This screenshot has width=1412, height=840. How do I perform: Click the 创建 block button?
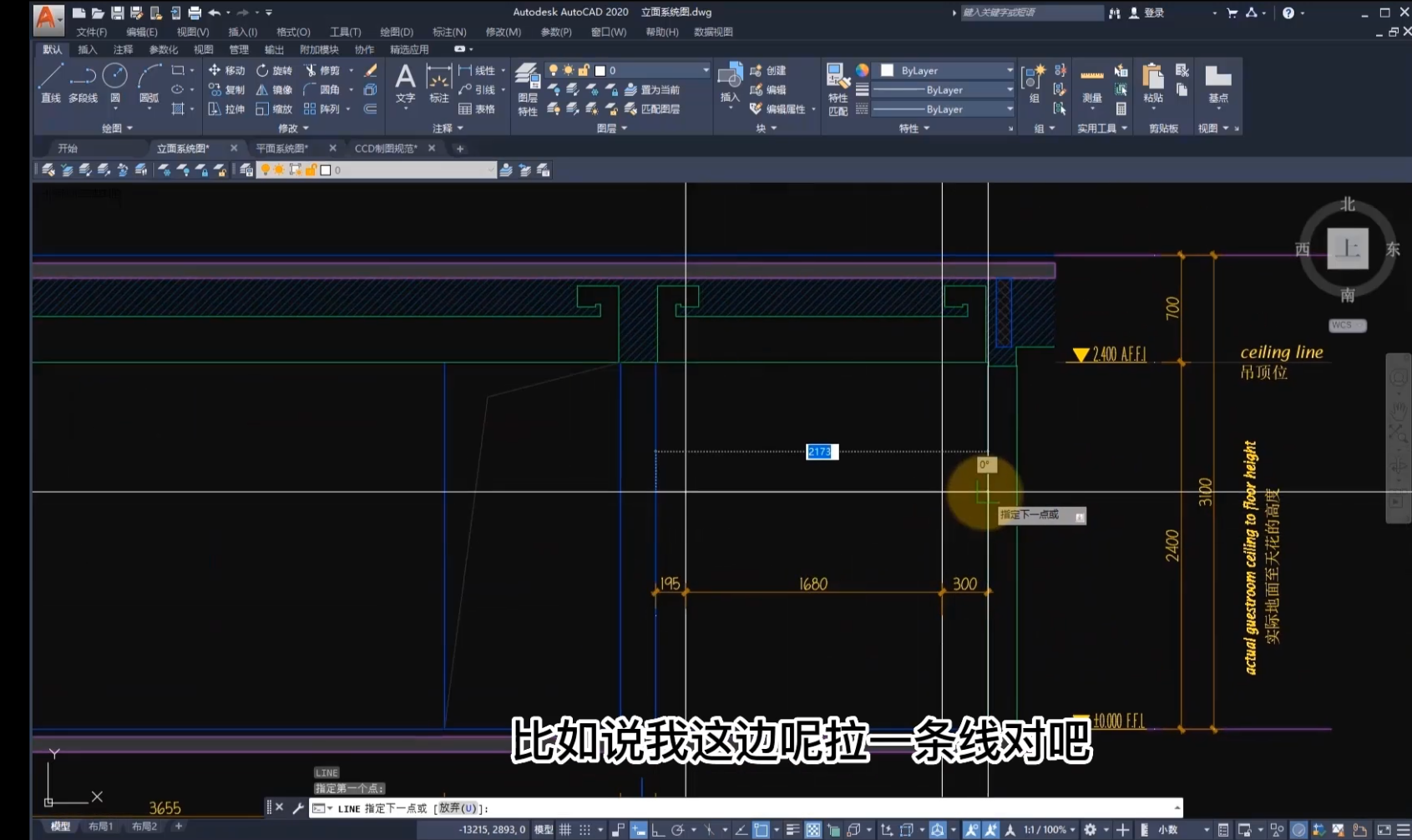768,70
